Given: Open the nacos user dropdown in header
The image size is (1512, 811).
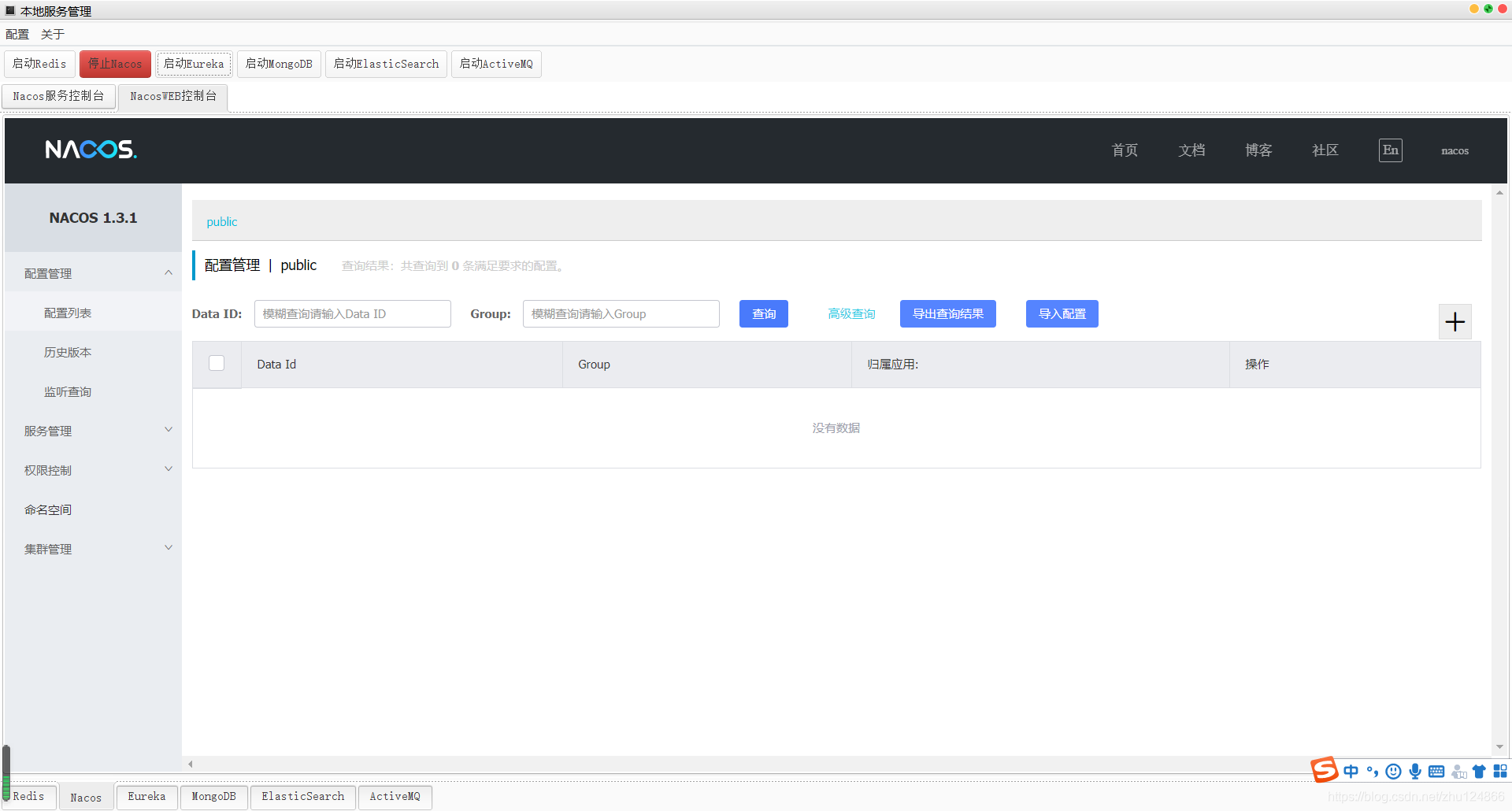Looking at the screenshot, I should pyautogui.click(x=1455, y=150).
